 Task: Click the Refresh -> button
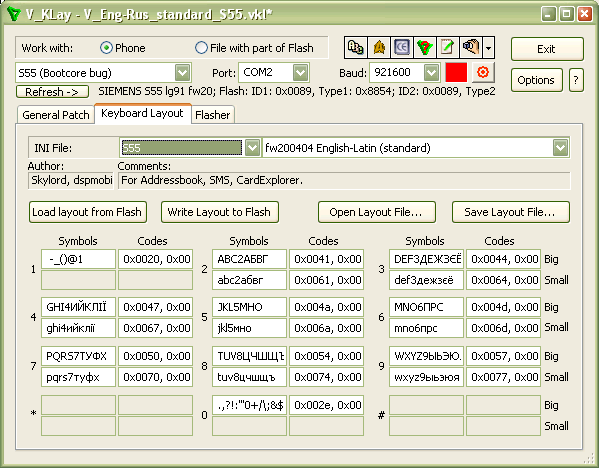tap(52, 92)
